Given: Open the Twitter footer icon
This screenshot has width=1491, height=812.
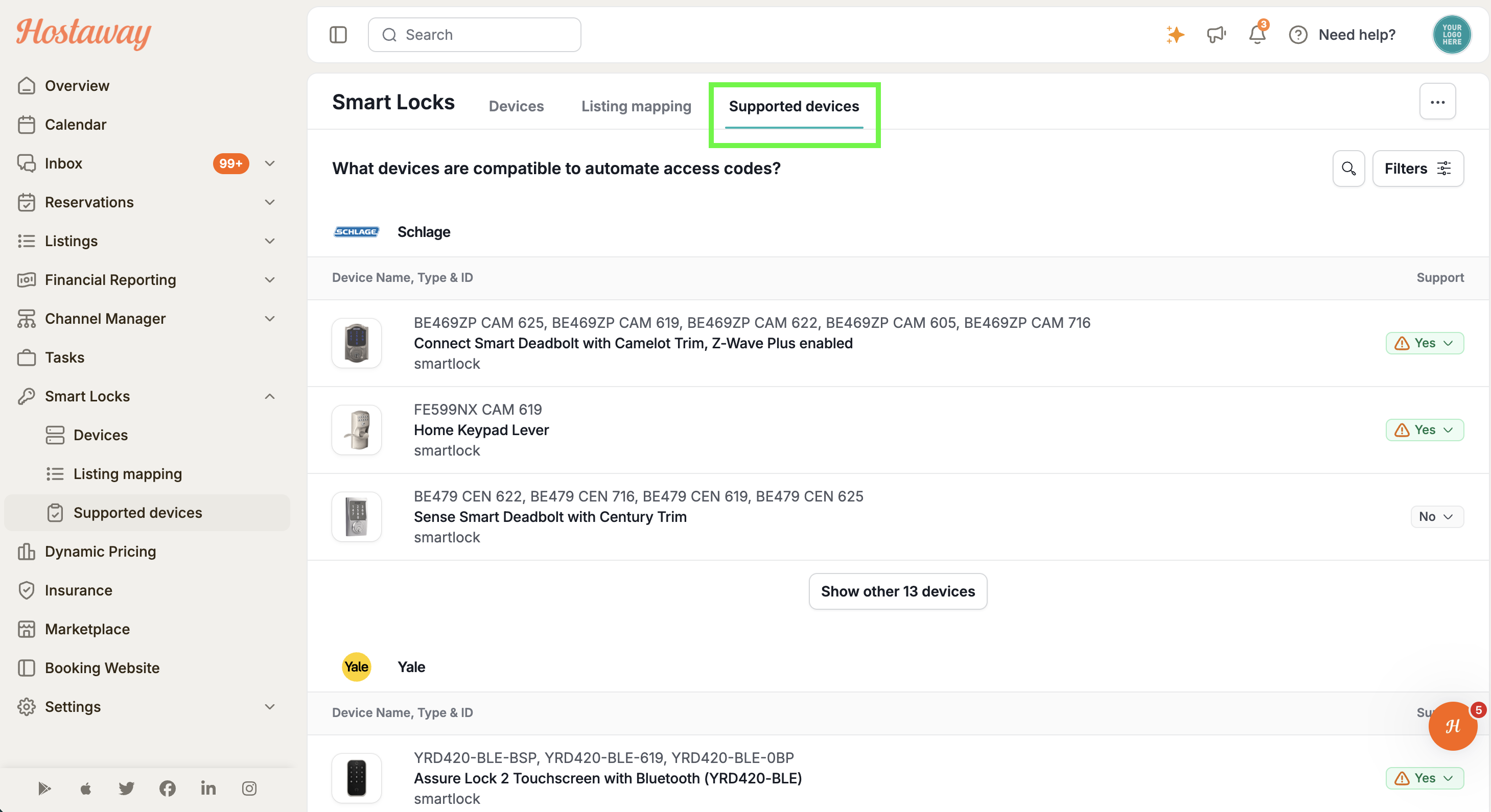Looking at the screenshot, I should point(126,789).
